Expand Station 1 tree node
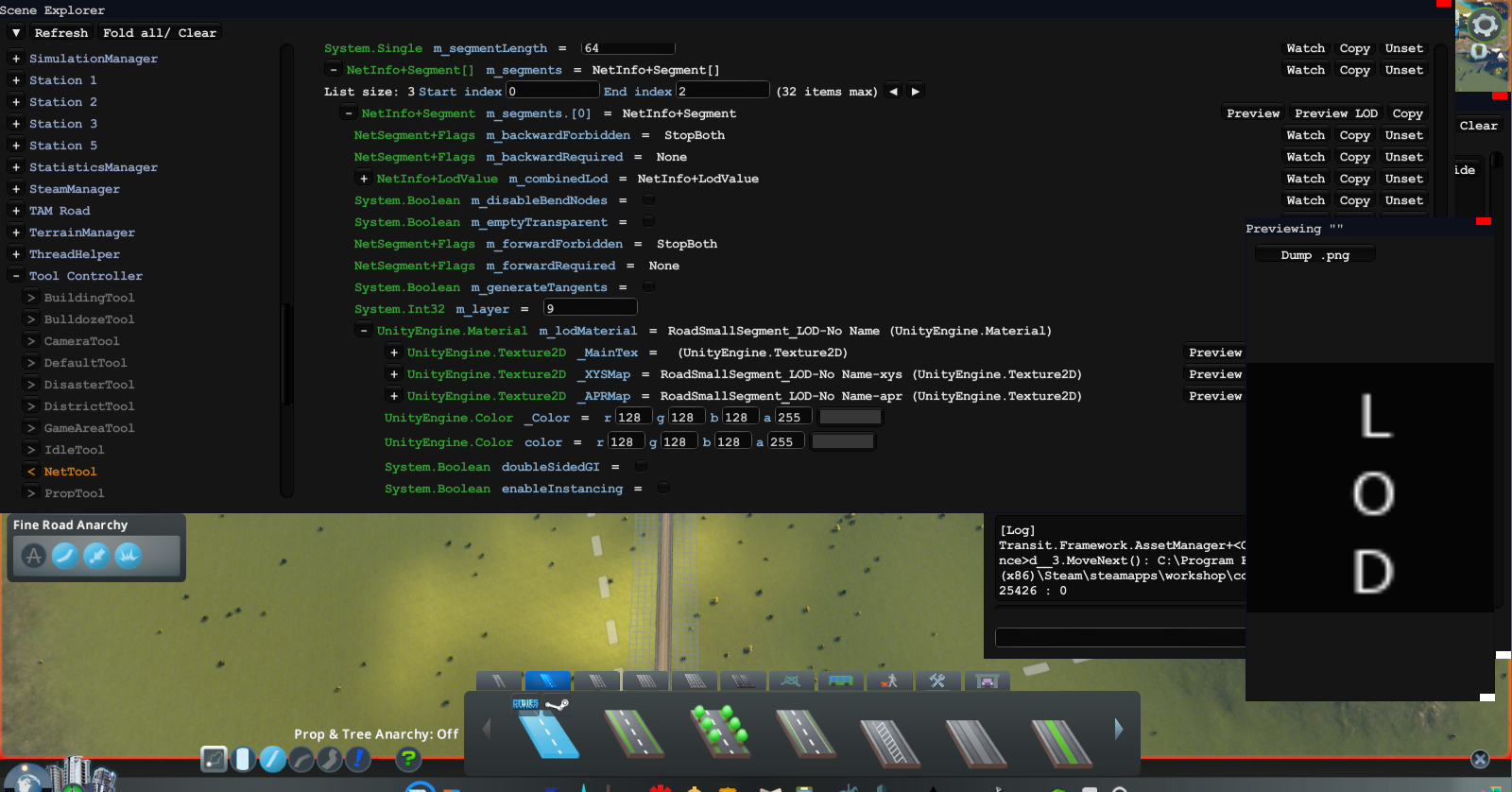This screenshot has width=1512, height=792. (15, 80)
